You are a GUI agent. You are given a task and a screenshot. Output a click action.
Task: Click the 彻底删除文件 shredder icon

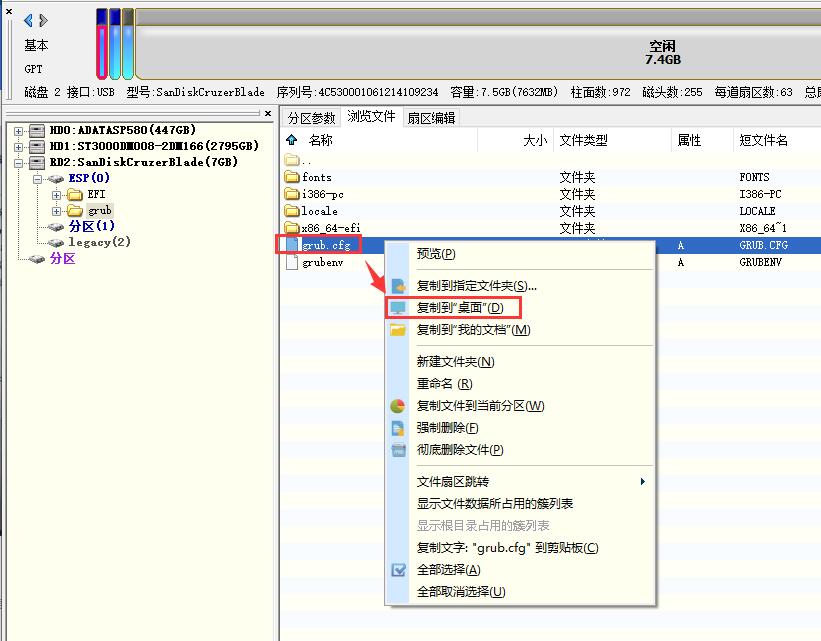pyautogui.click(x=398, y=450)
